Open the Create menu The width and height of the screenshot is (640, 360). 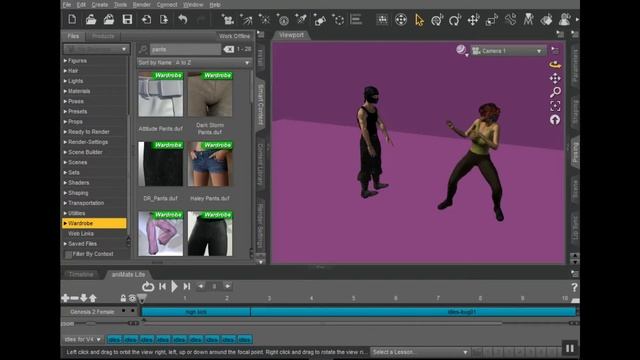(x=100, y=5)
